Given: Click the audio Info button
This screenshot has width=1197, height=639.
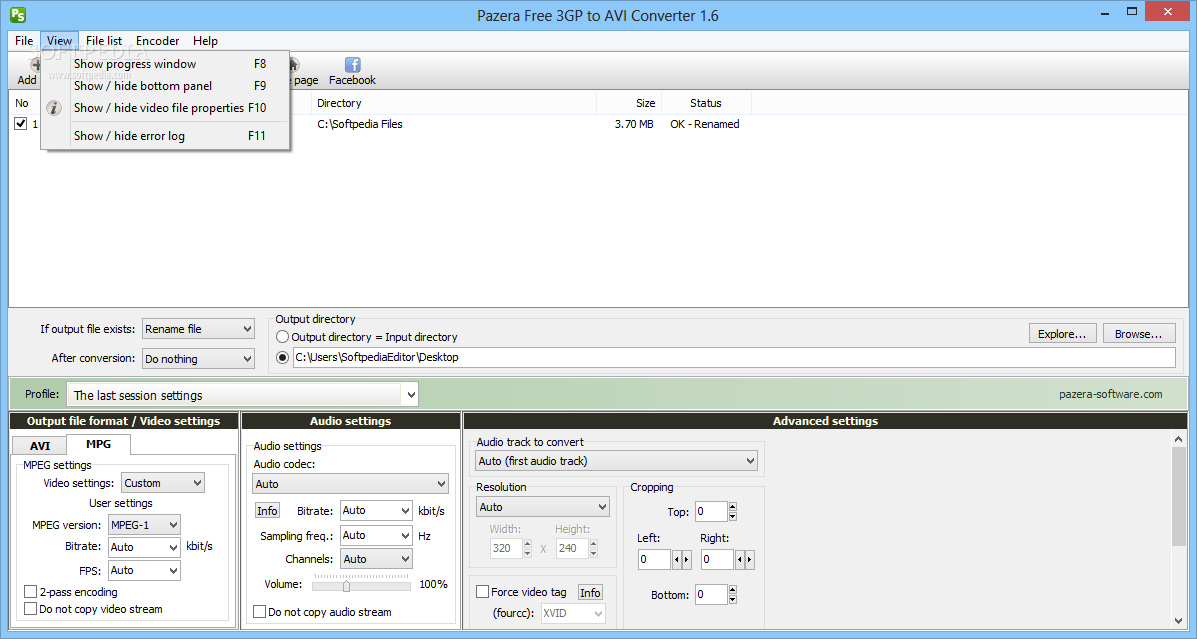Looking at the screenshot, I should click(267, 511).
